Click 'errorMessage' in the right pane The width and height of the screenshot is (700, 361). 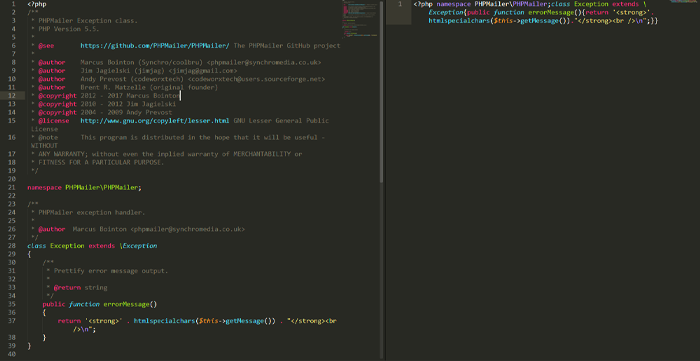pyautogui.click(x=551, y=12)
